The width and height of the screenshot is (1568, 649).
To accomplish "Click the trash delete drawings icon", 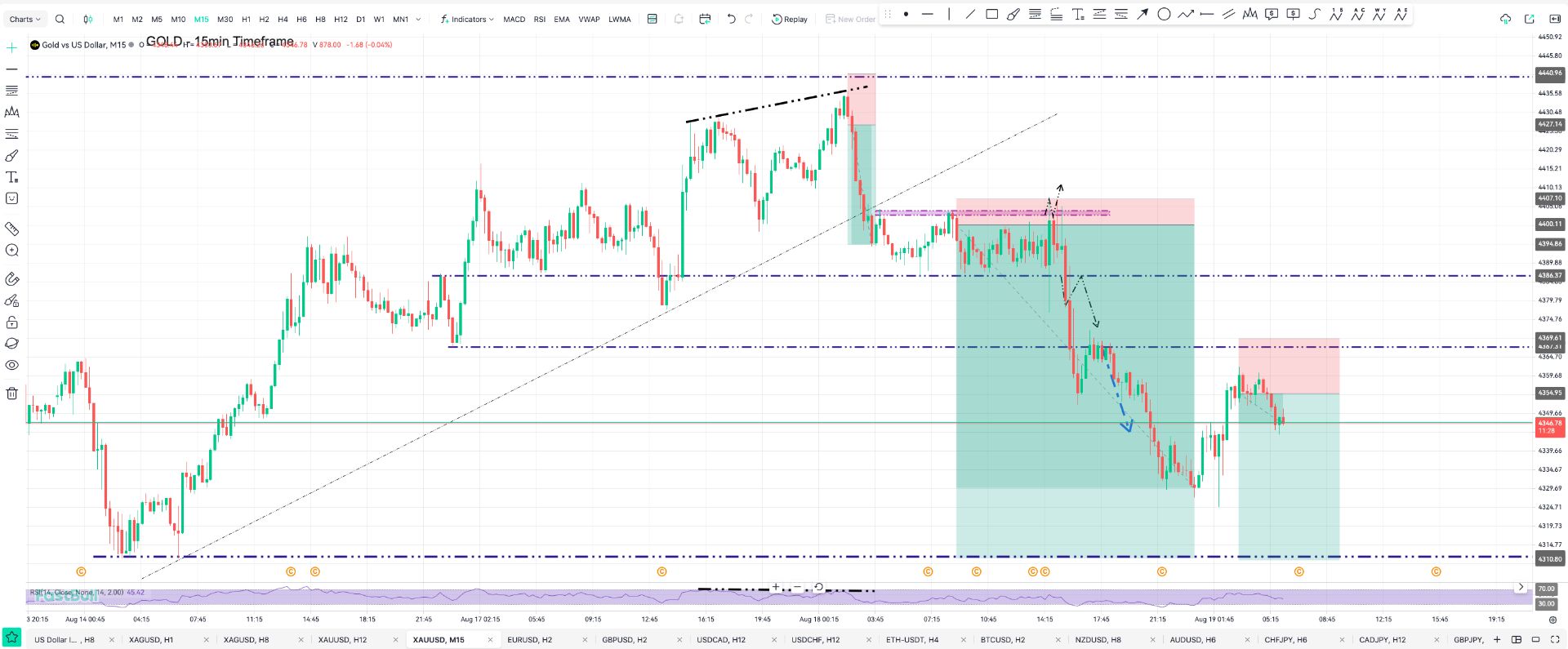I will 11,393.
